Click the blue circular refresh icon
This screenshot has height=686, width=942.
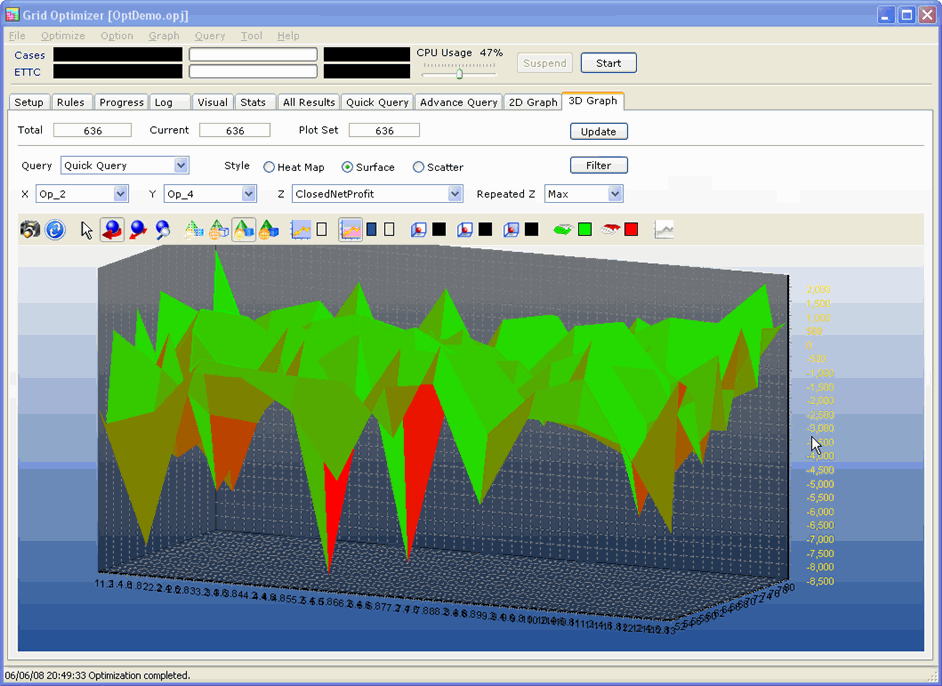55,230
